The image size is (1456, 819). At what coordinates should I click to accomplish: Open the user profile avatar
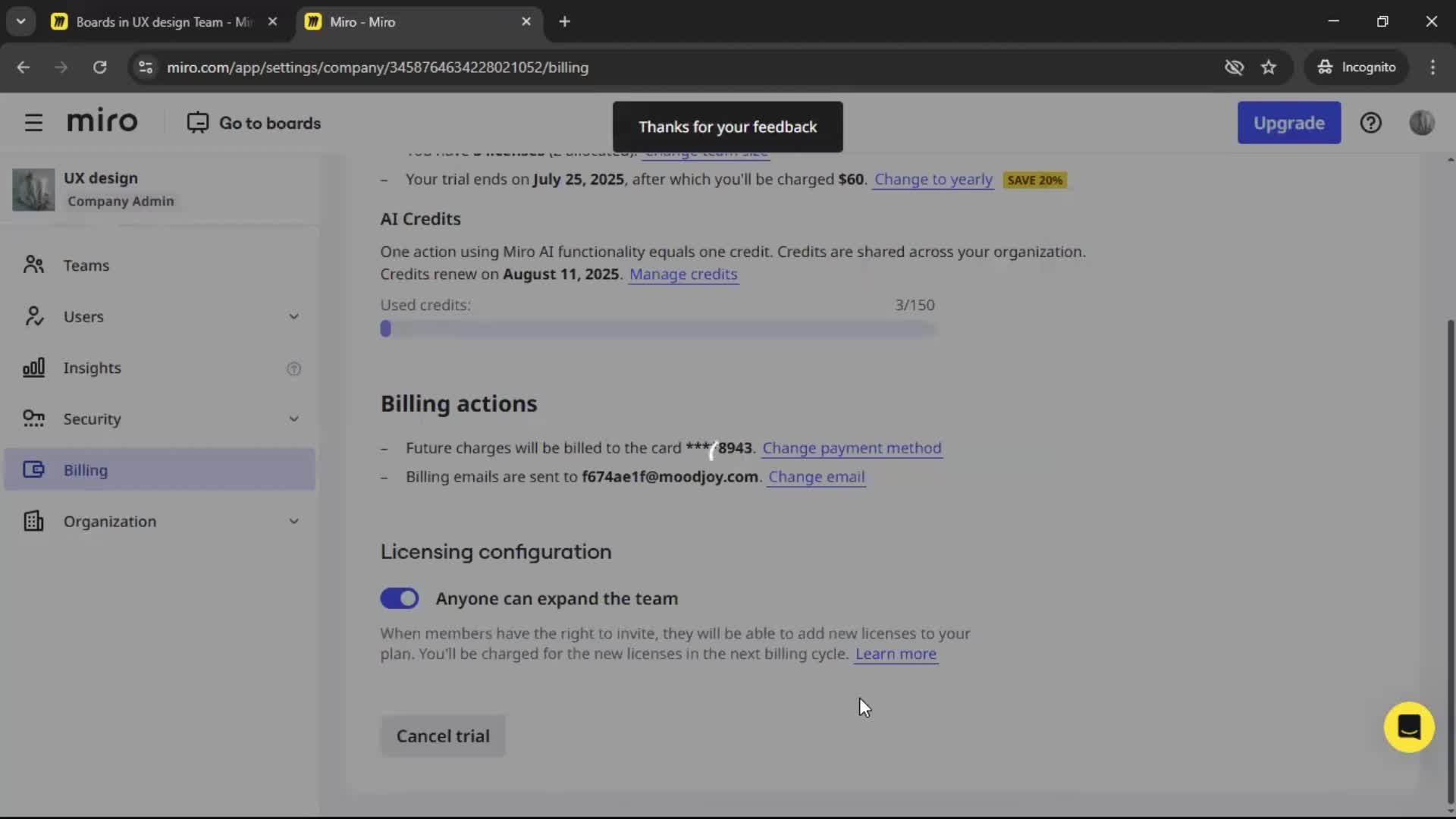click(x=1421, y=123)
